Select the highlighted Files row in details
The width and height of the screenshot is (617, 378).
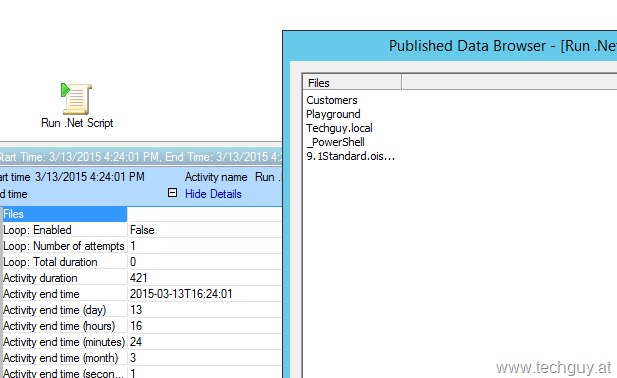click(65, 214)
